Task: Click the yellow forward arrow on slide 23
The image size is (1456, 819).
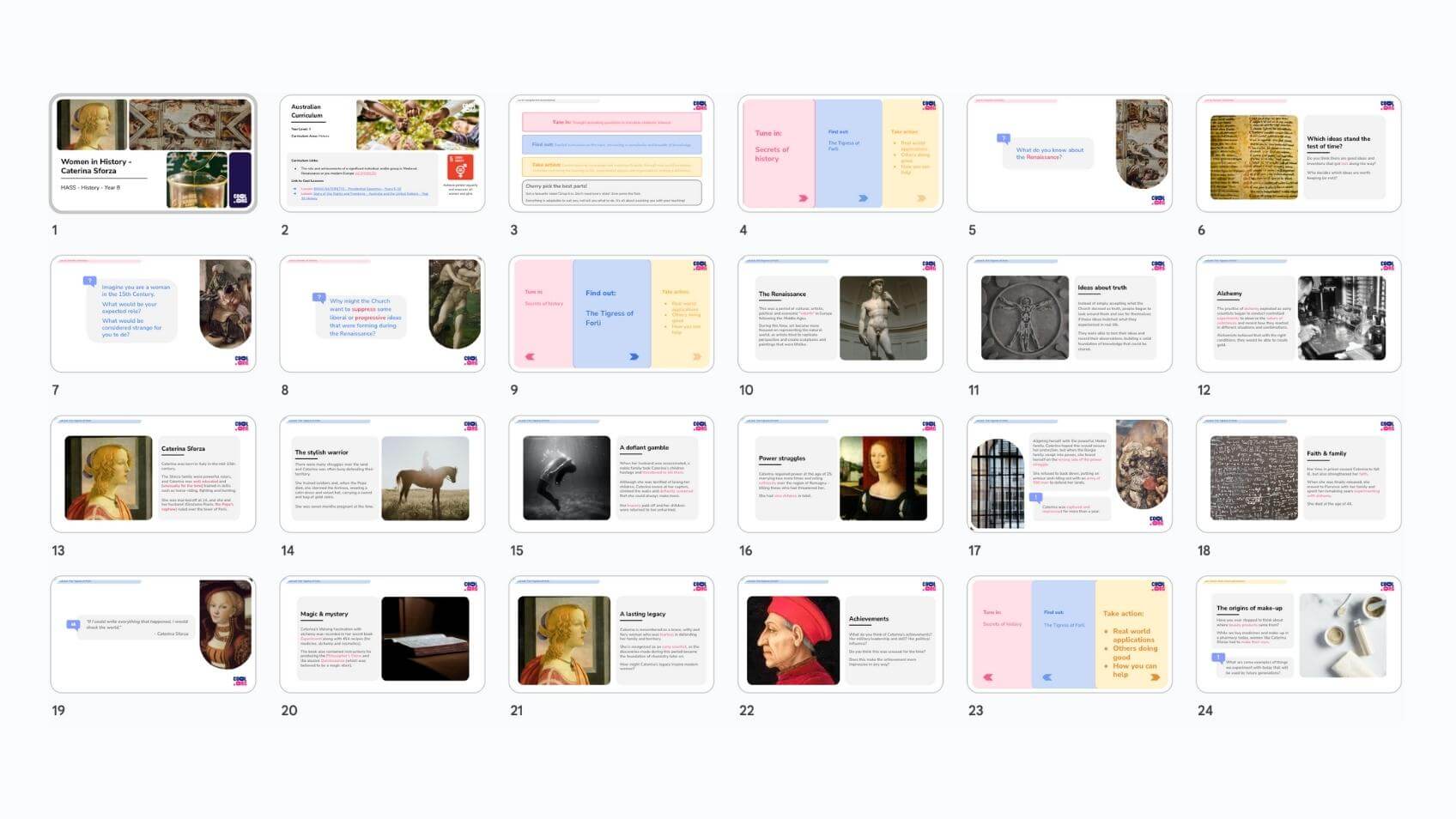Action: (x=1155, y=677)
